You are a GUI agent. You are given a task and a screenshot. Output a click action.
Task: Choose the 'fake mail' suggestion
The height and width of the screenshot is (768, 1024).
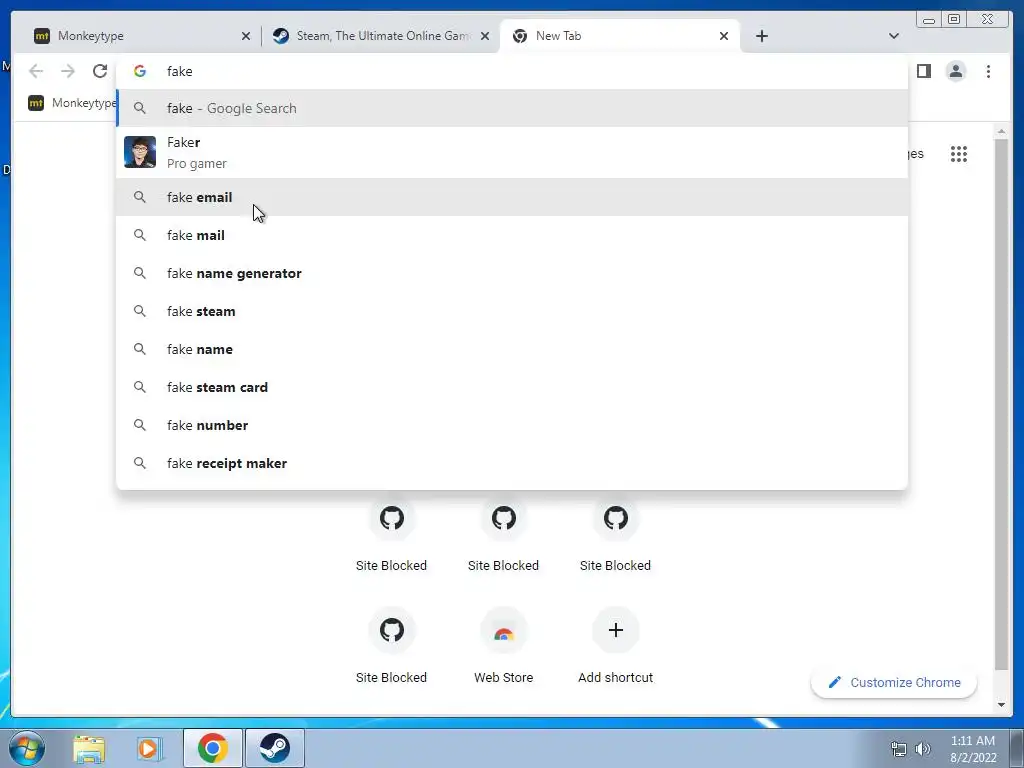[x=512, y=235]
